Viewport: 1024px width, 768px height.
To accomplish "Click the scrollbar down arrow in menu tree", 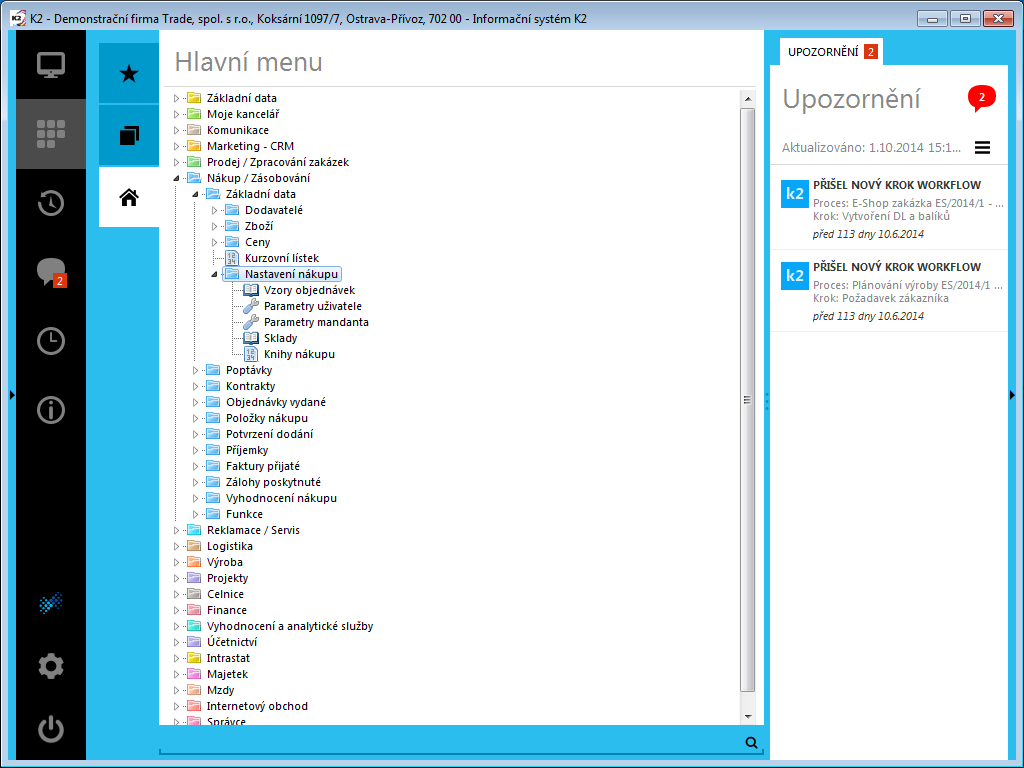I will coord(748,716).
